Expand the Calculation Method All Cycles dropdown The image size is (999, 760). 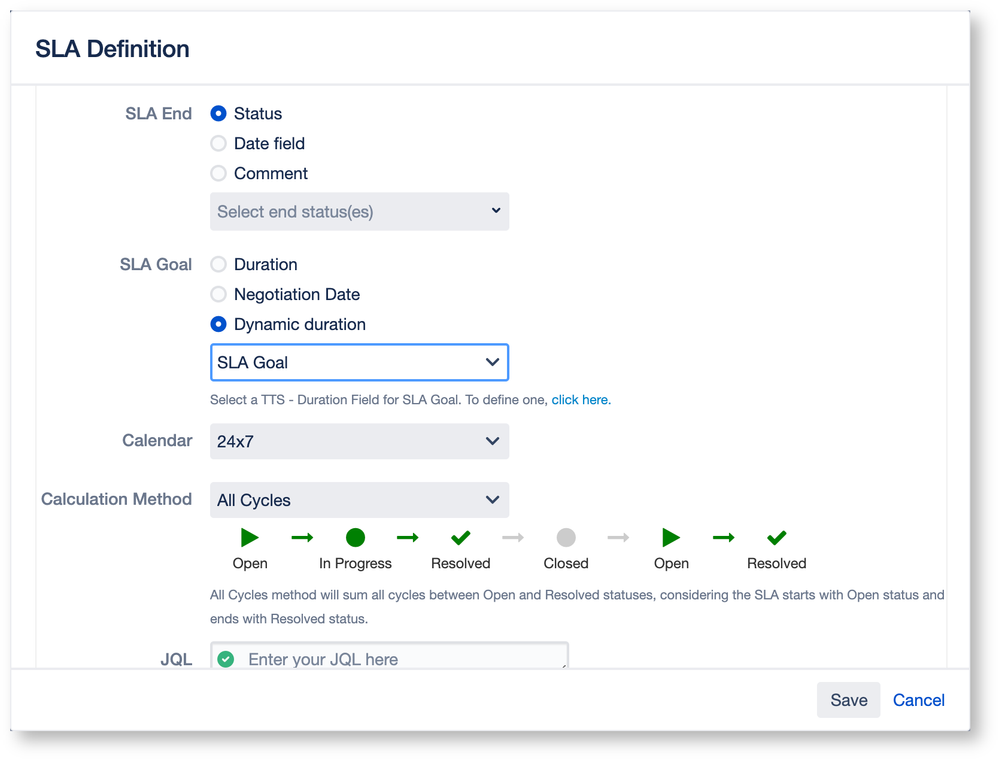pos(359,500)
